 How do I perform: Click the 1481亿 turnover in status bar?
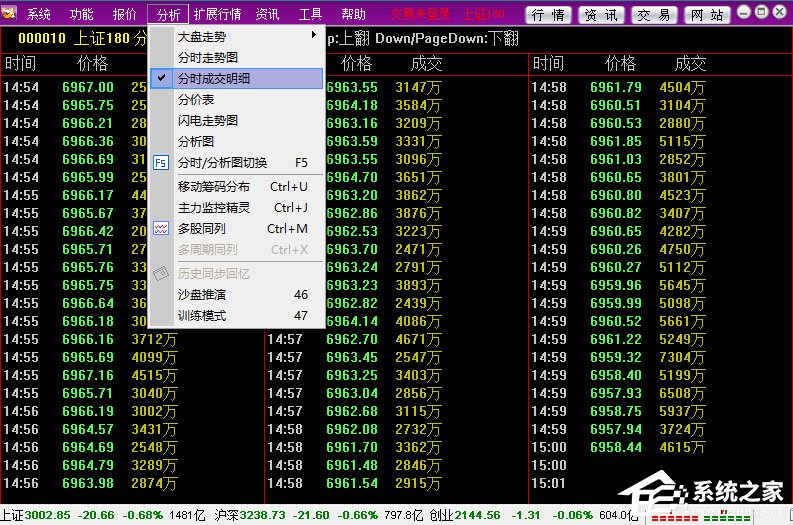[187, 515]
